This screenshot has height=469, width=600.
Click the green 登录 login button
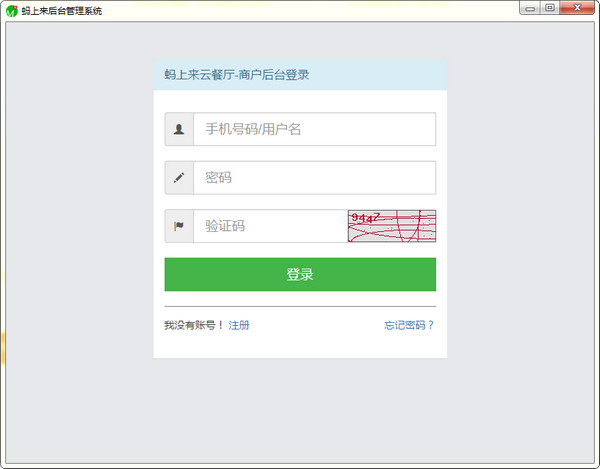pyautogui.click(x=300, y=274)
